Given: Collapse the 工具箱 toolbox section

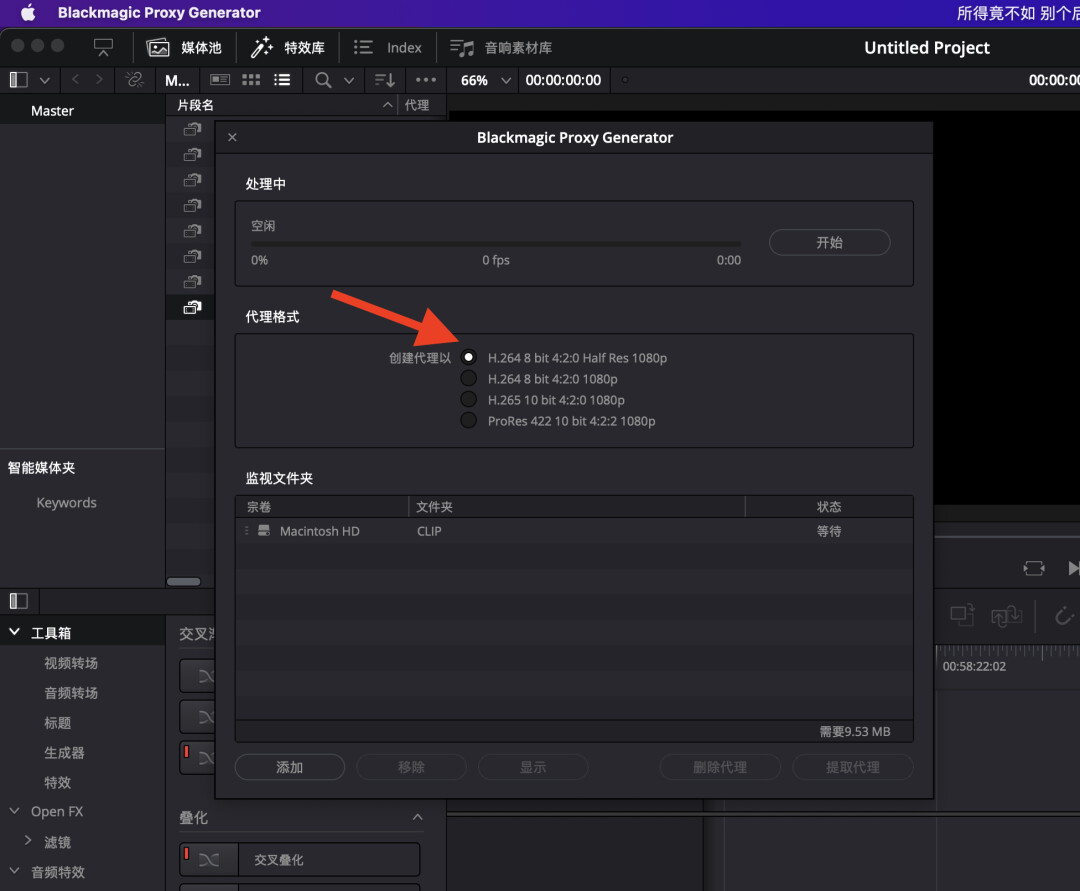Looking at the screenshot, I should pyautogui.click(x=14, y=632).
